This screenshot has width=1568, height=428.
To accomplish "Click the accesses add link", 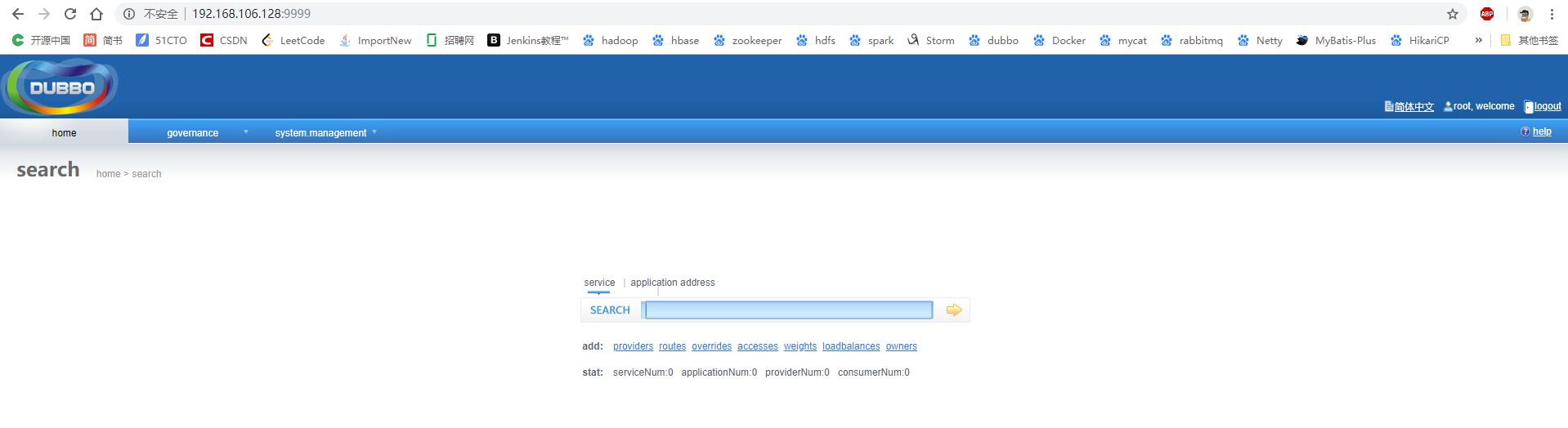I will (x=757, y=346).
